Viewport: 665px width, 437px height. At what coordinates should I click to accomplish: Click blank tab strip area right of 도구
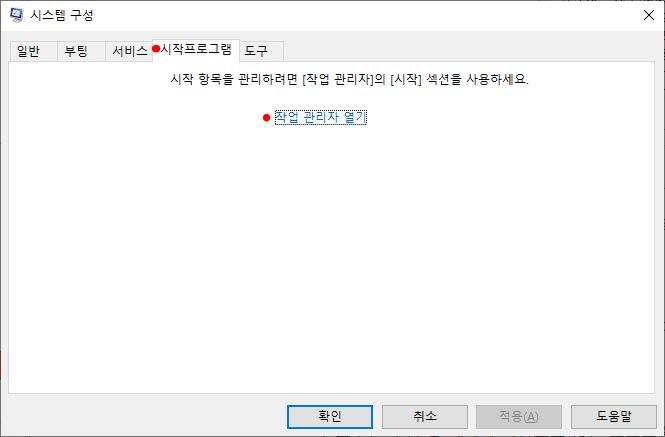[467, 51]
